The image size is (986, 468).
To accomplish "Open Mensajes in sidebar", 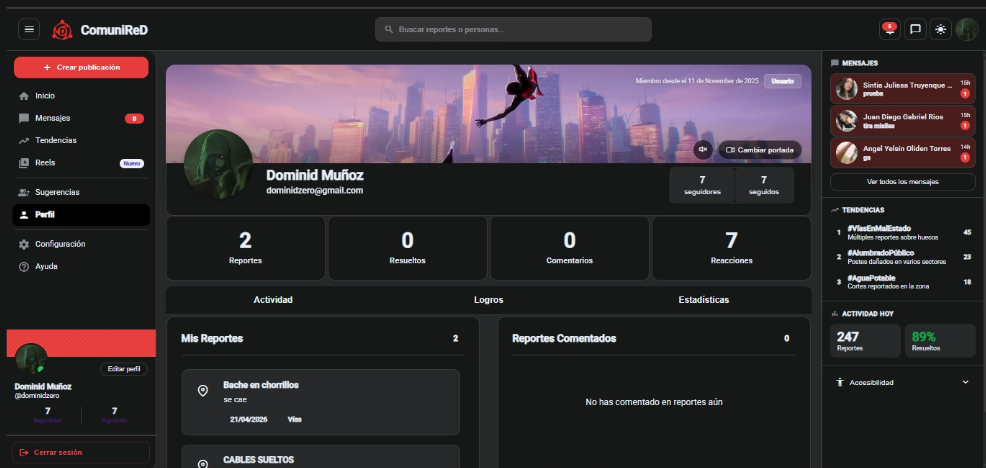I will tap(81, 118).
